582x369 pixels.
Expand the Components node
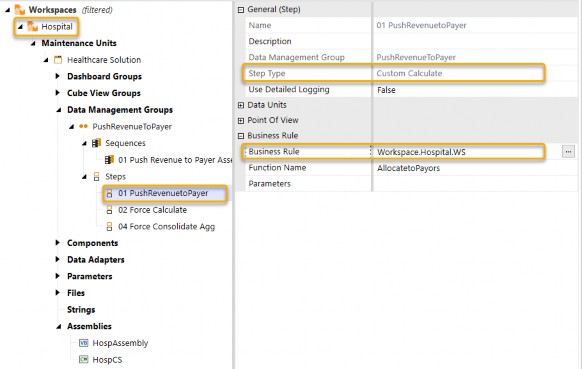tap(58, 242)
